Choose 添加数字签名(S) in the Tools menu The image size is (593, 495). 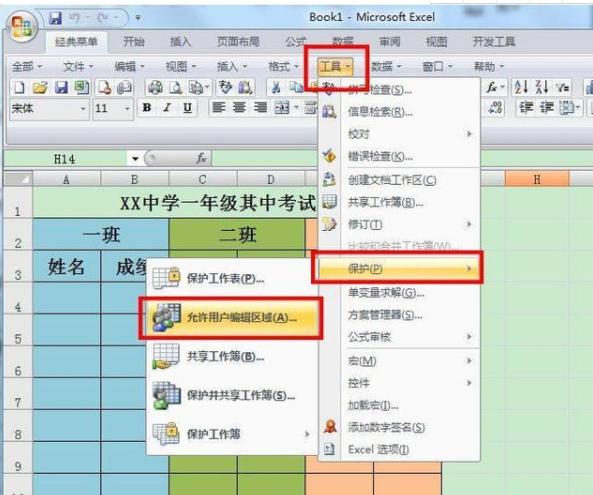tap(399, 427)
